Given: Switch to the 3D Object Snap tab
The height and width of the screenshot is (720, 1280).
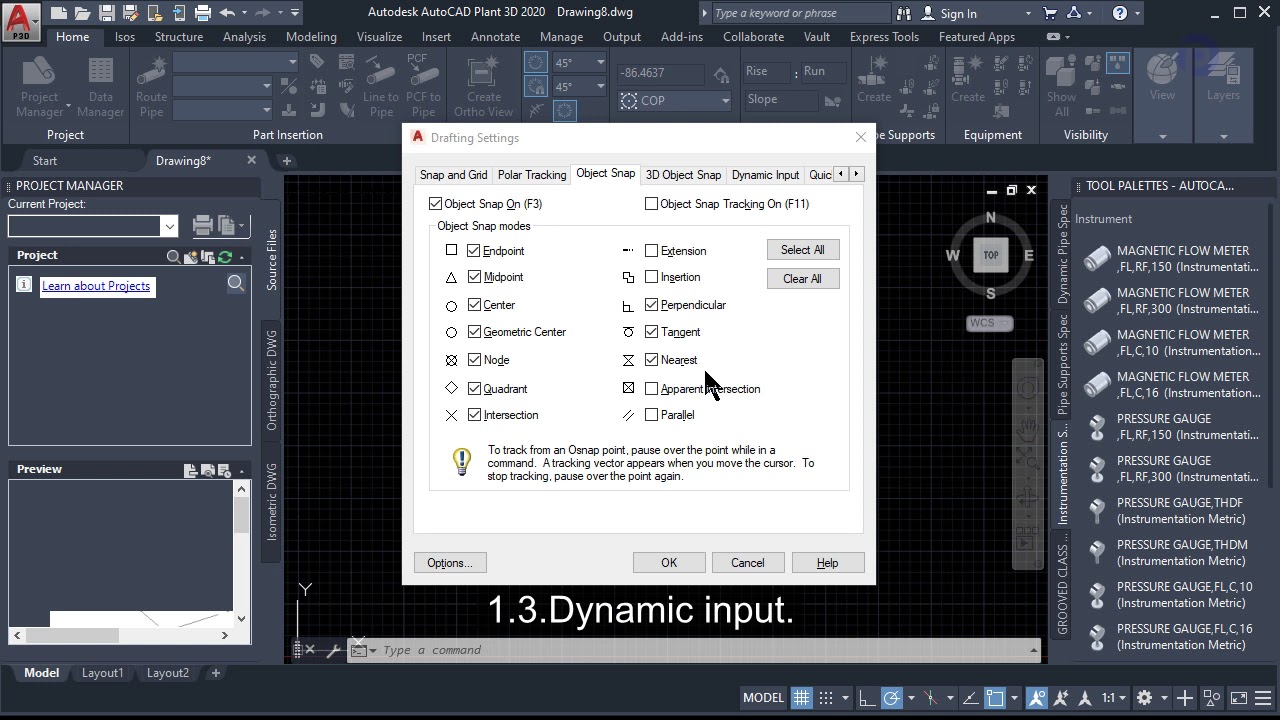Looking at the screenshot, I should click(x=683, y=175).
